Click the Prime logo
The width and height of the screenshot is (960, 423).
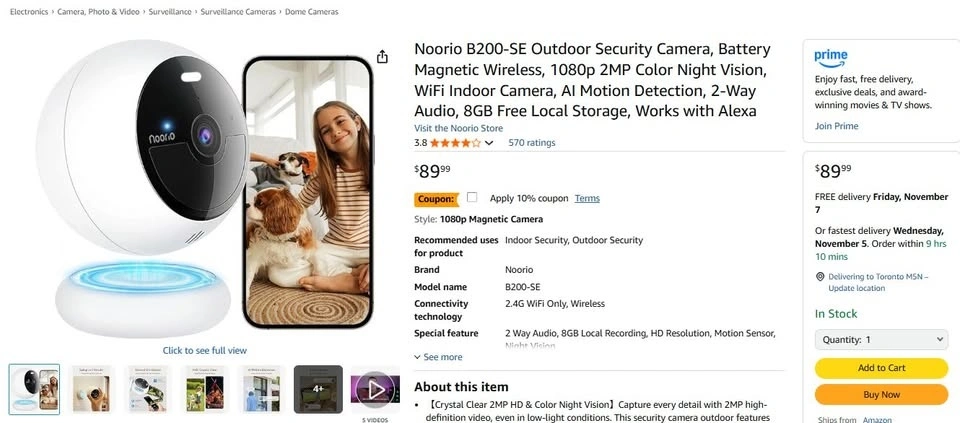tap(831, 56)
